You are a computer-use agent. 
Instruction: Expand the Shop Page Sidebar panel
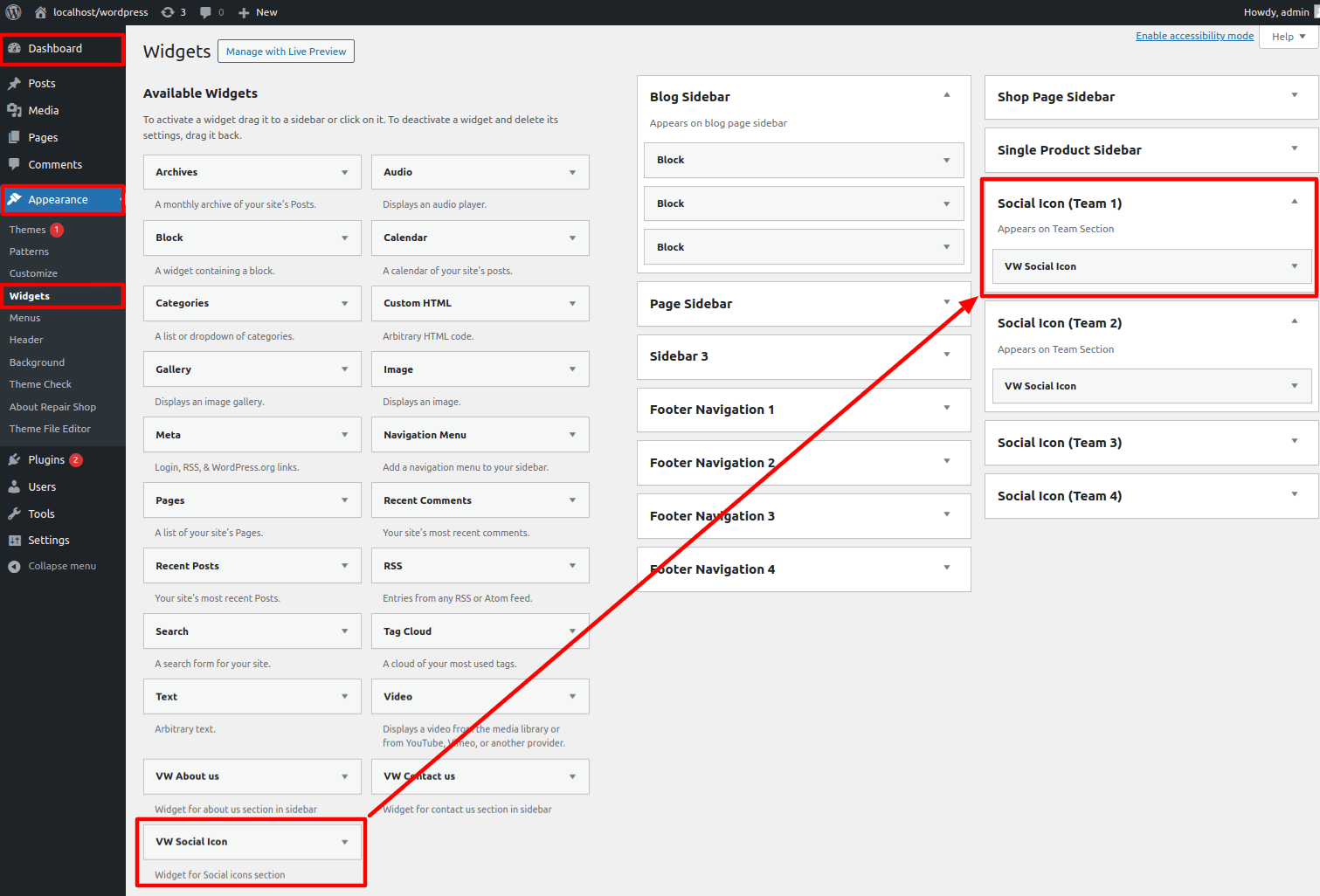[1294, 95]
